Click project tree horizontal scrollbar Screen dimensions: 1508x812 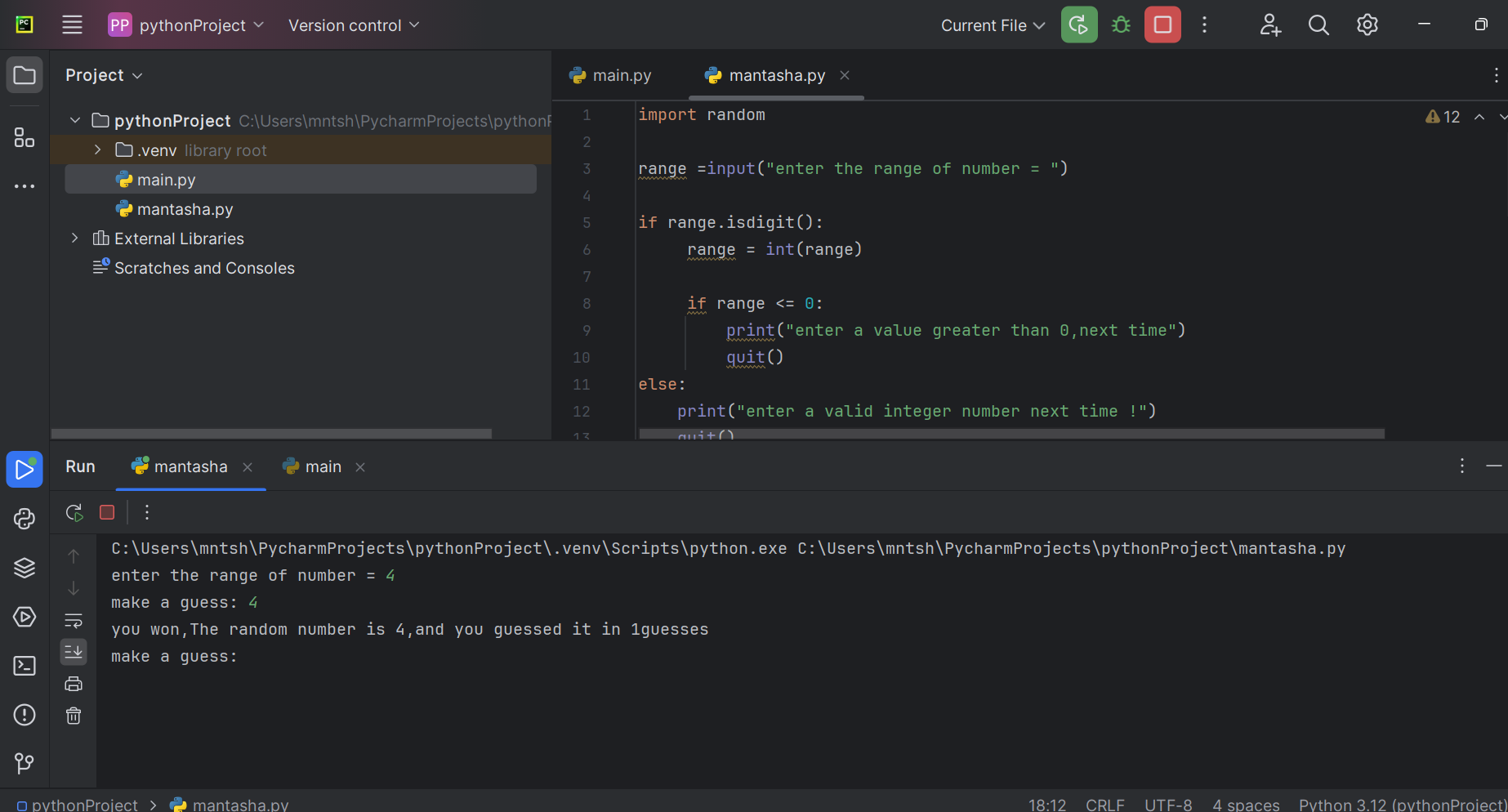tap(271, 434)
